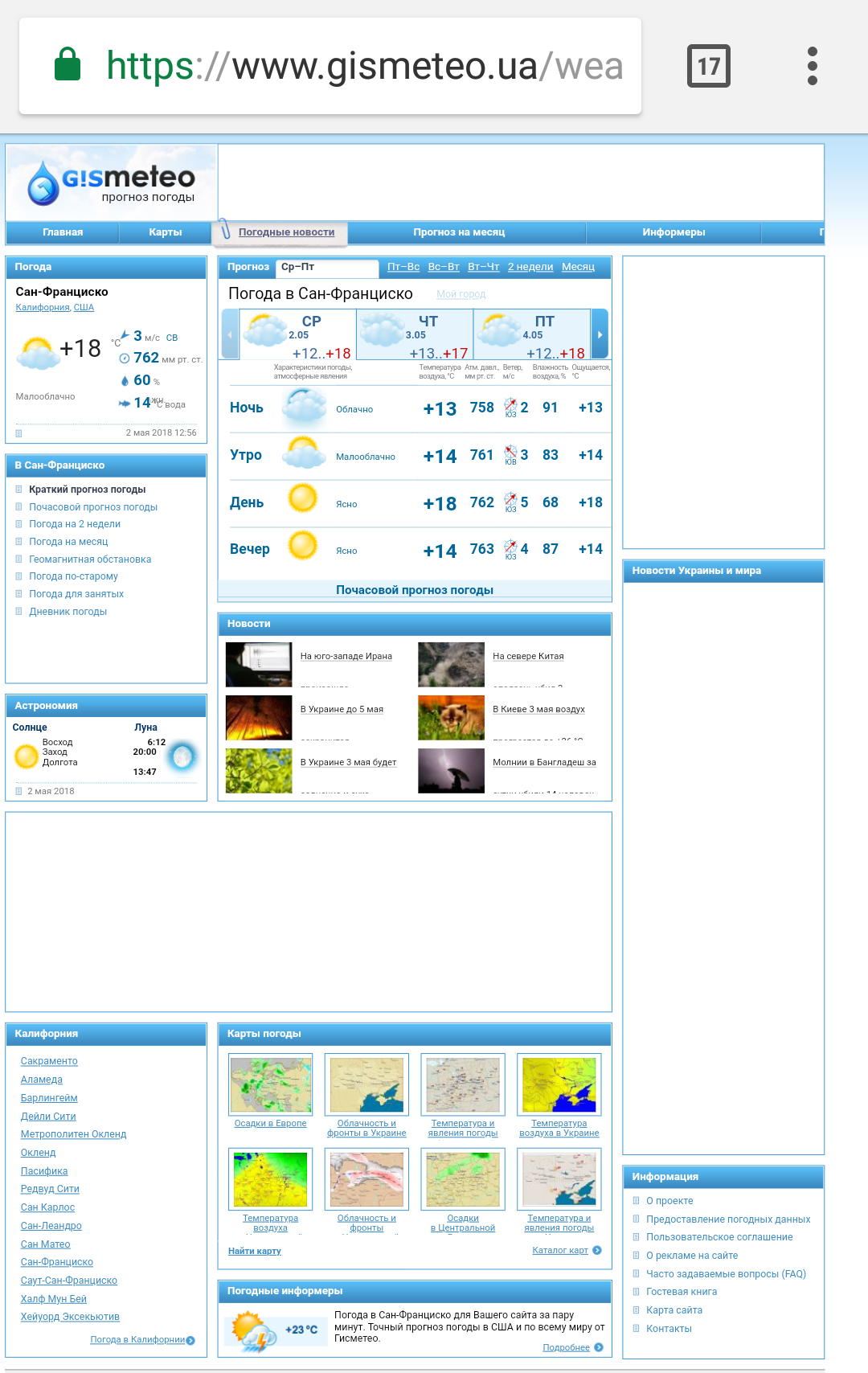868x1373 pixels.
Task: Click the День clear sun icon
Action: coord(303,498)
